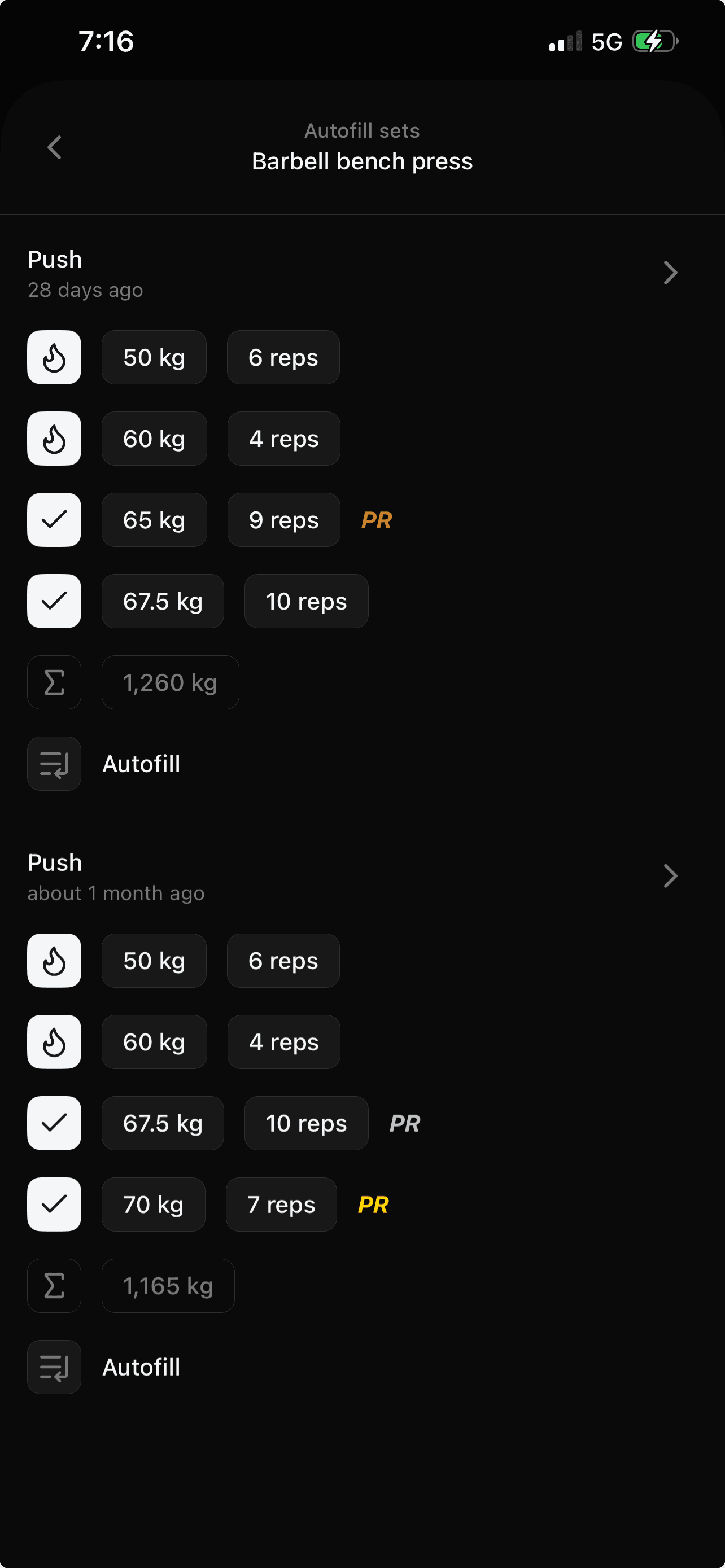Toggle the checkmark for the 65 kg set
This screenshot has height=1568, width=725.
point(54,520)
